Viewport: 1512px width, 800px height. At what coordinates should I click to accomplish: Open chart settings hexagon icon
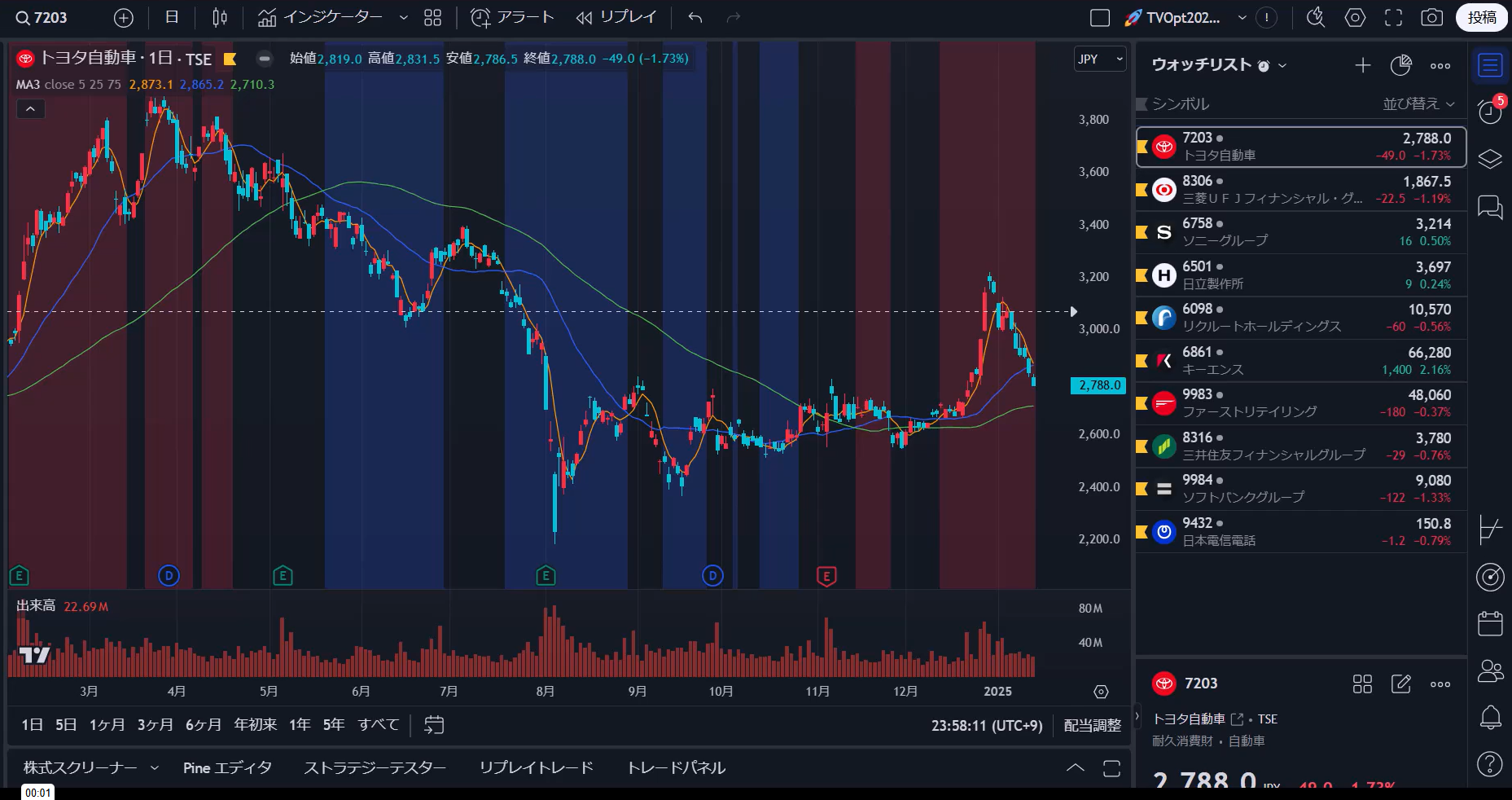tap(1355, 18)
